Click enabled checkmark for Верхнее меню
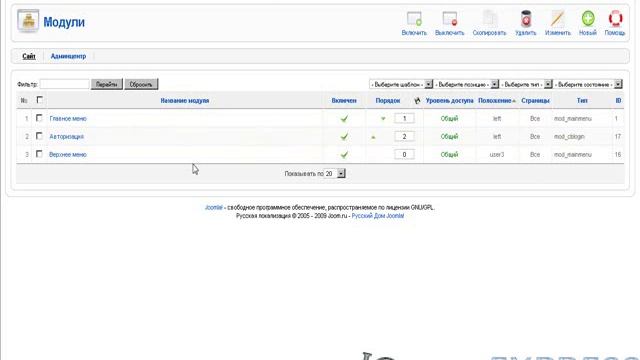Image resolution: width=640 pixels, height=360 pixels. 344,155
